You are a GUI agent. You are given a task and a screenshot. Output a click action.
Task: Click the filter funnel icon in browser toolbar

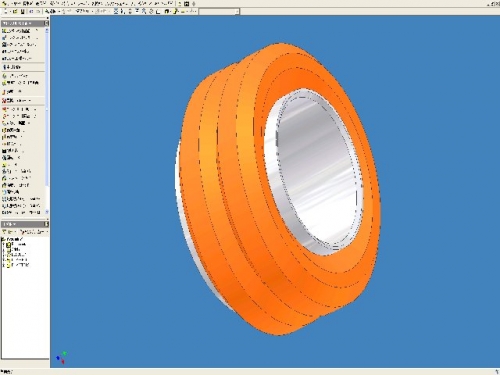[4, 231]
